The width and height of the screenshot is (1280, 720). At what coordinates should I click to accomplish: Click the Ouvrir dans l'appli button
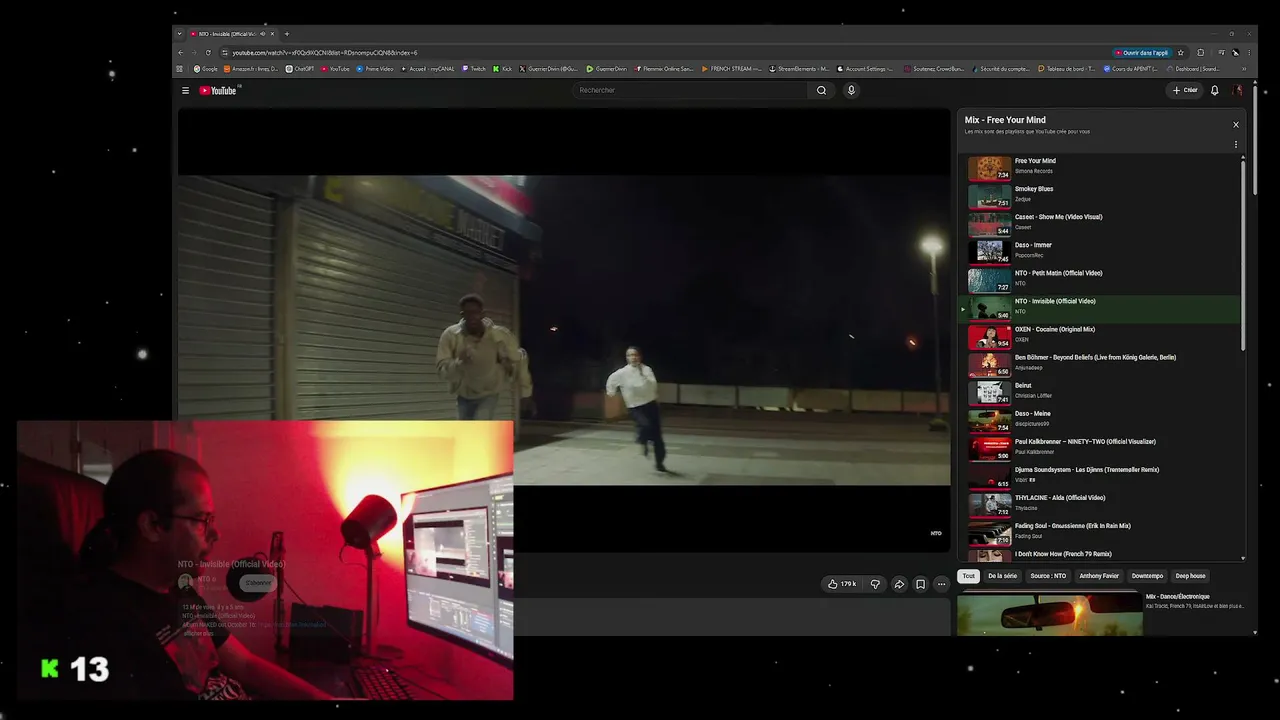pos(1142,52)
